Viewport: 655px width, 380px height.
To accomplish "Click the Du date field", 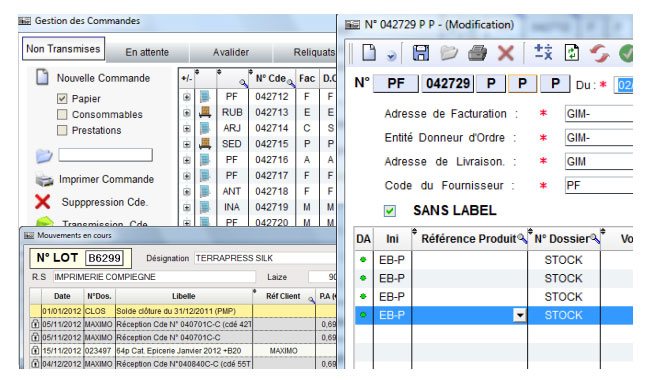I will (623, 85).
